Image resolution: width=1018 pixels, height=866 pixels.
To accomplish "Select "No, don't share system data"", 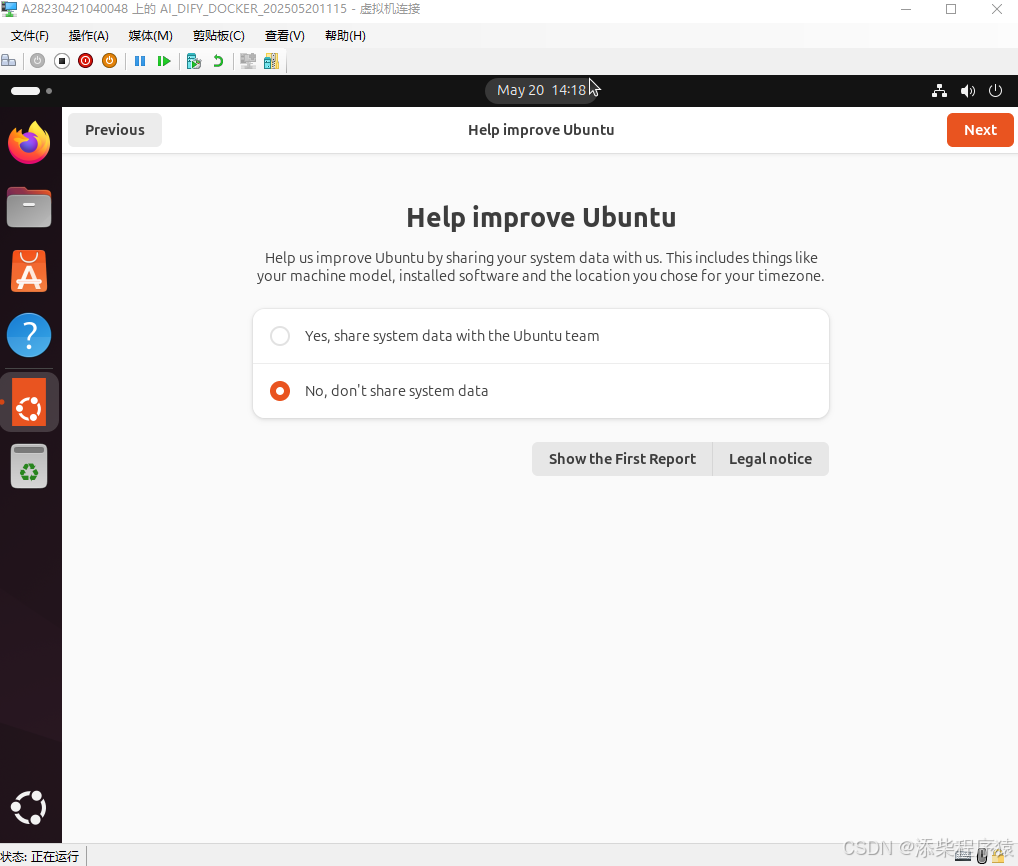I will tap(541, 391).
